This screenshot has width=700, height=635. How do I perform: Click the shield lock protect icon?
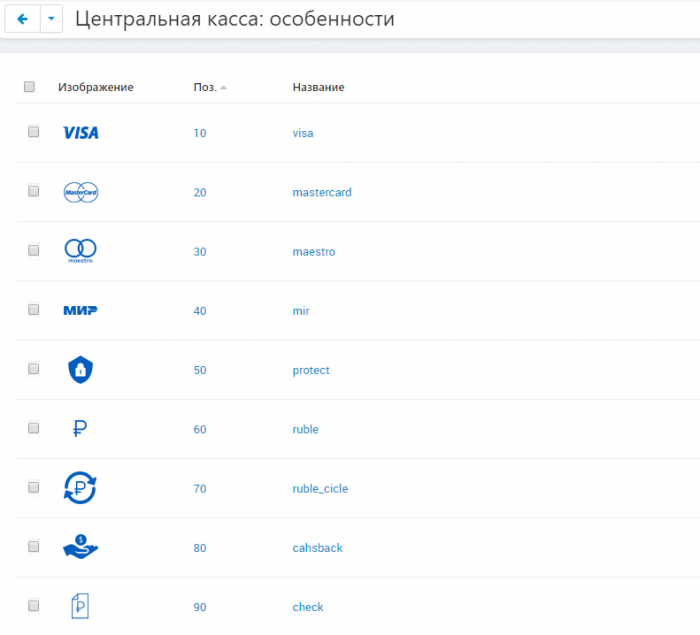point(80,370)
